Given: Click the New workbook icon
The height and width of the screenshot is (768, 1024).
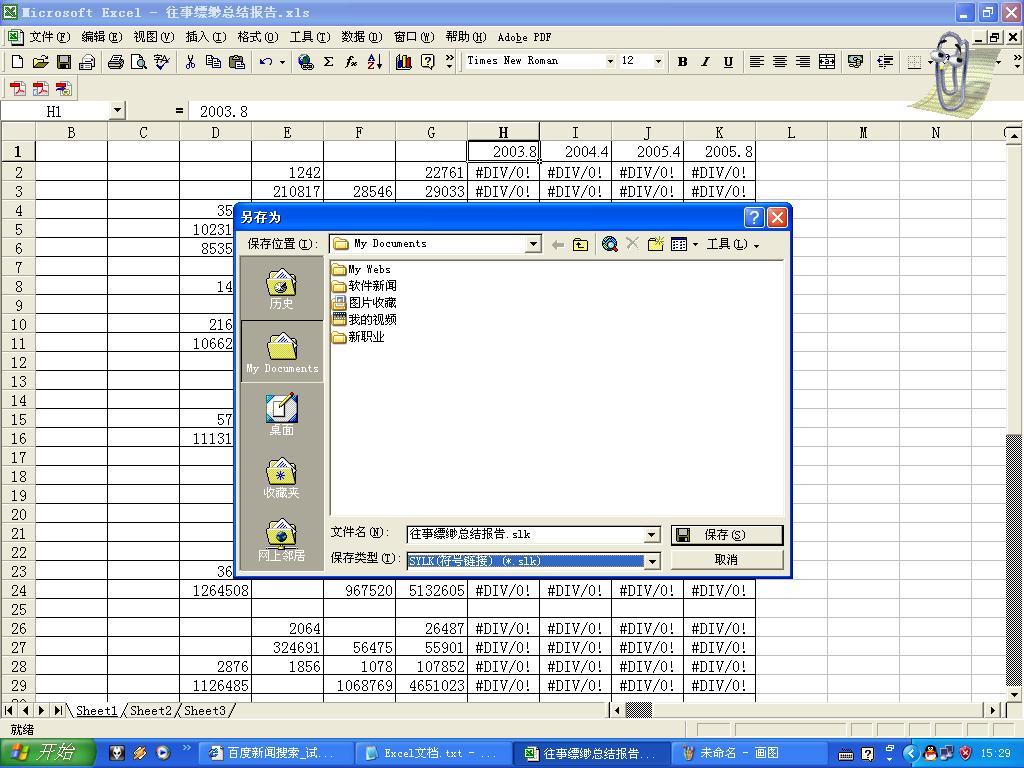Looking at the screenshot, I should click(x=18, y=61).
